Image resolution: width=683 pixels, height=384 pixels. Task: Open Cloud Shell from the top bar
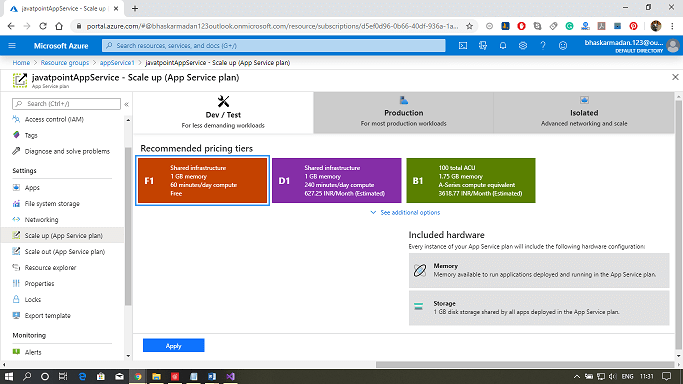click(463, 46)
